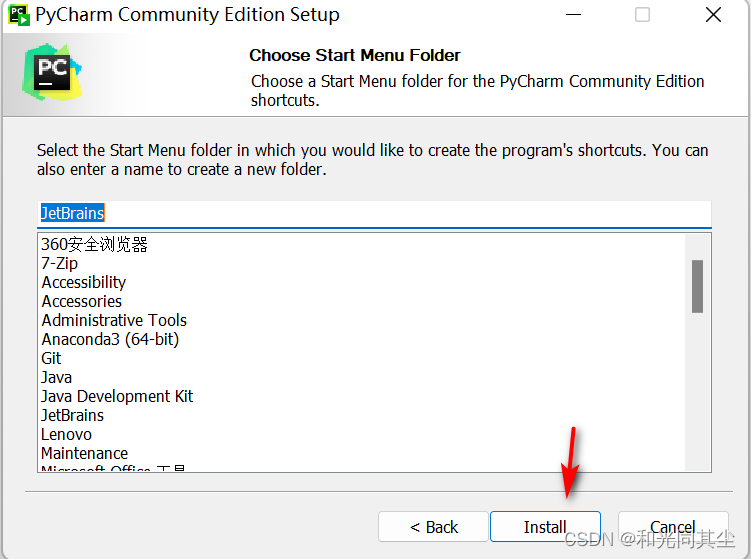
Task: Click the PyCharm icon in the title bar
Action: (x=19, y=15)
